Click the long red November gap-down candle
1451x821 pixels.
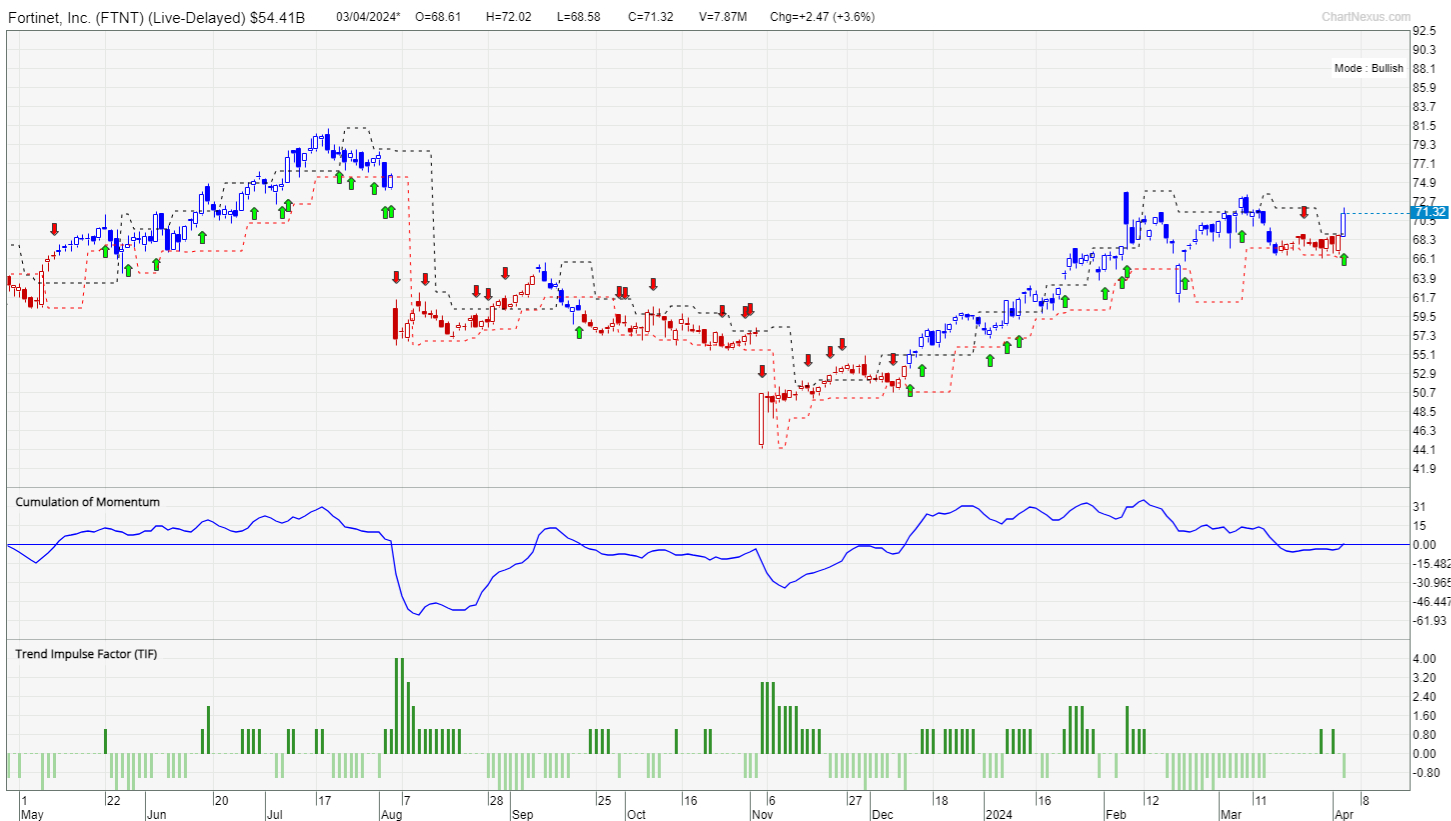(x=761, y=418)
